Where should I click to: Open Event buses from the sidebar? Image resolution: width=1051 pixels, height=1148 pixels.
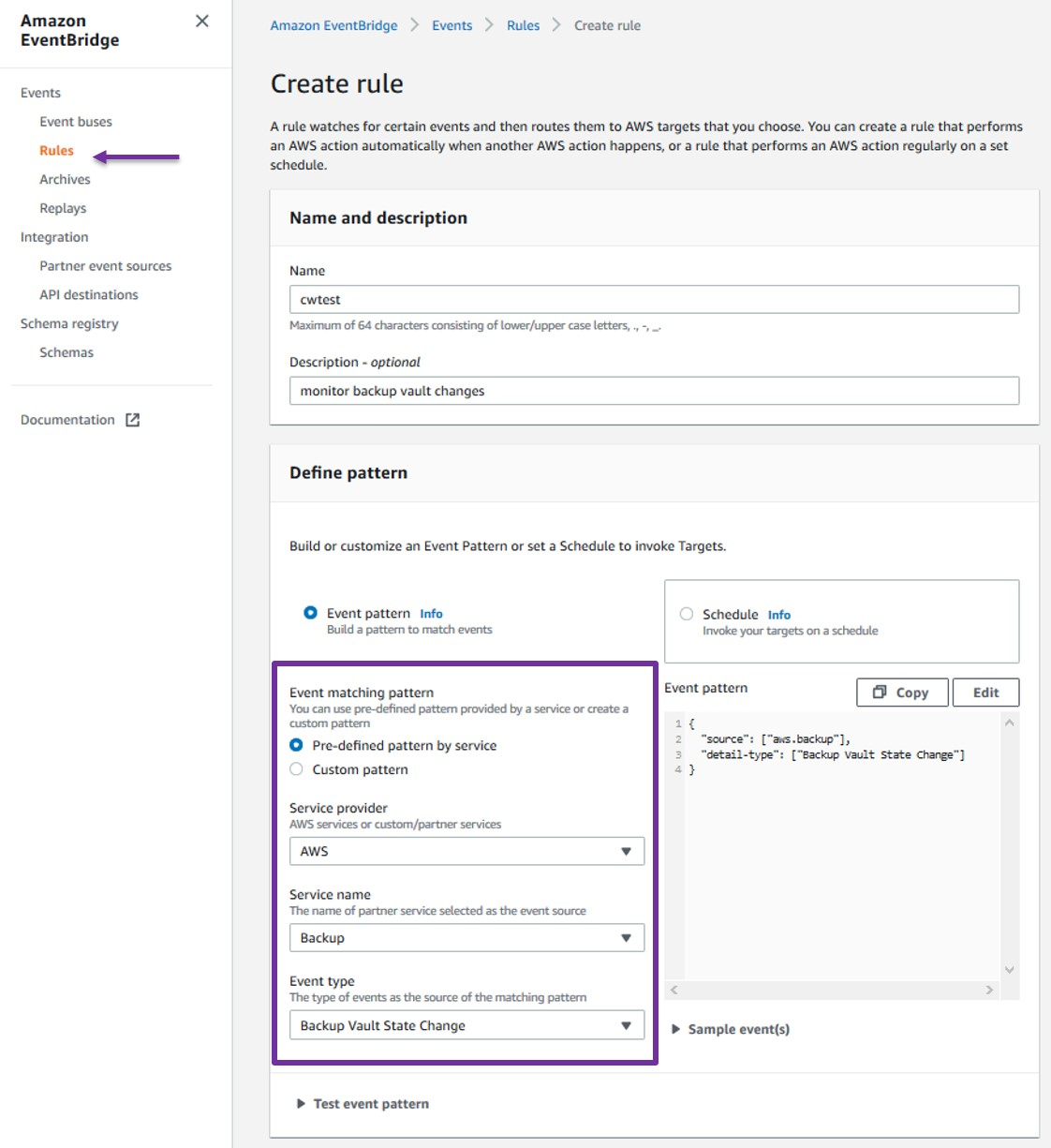(76, 121)
